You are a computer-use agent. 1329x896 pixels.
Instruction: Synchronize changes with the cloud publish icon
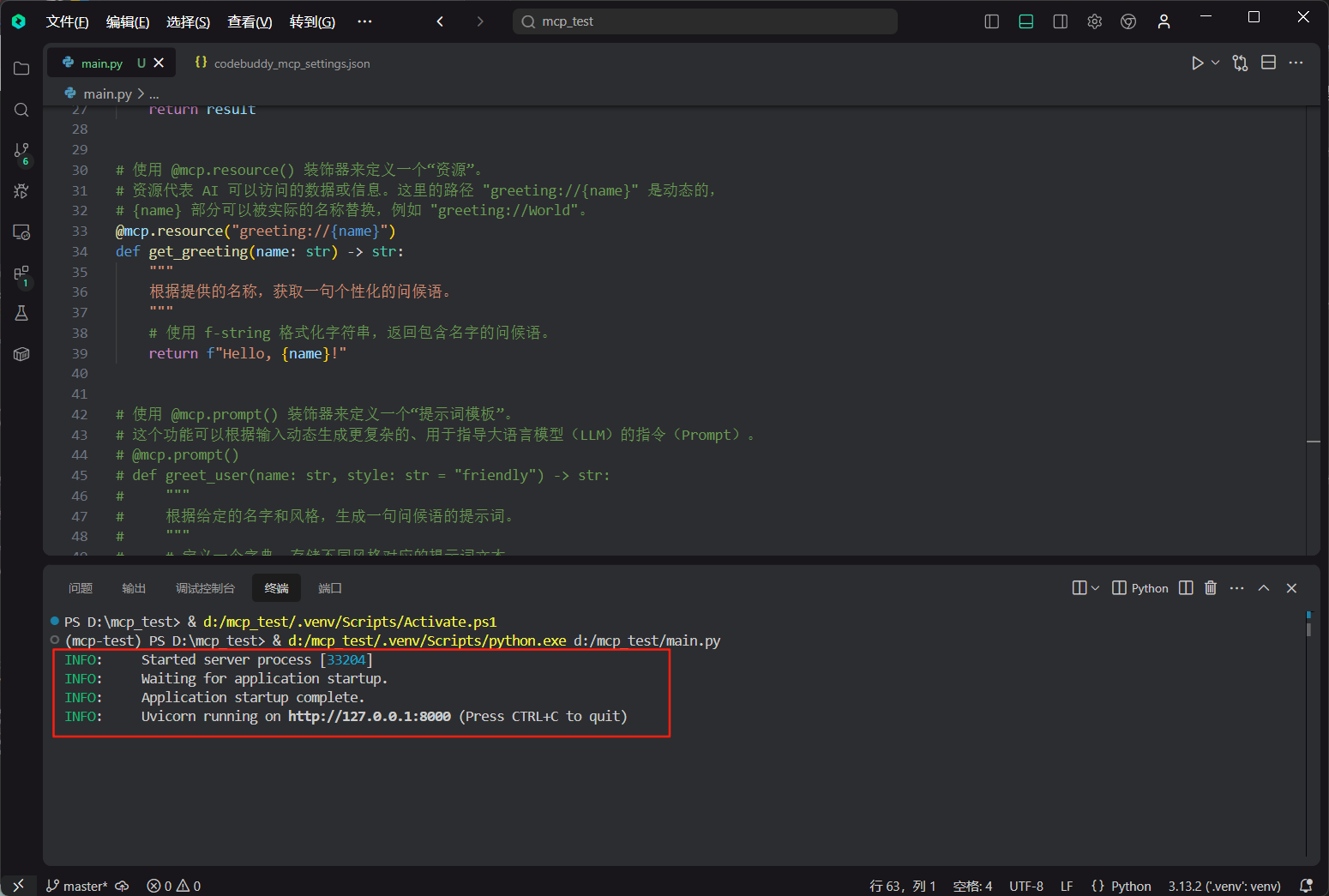(x=122, y=886)
